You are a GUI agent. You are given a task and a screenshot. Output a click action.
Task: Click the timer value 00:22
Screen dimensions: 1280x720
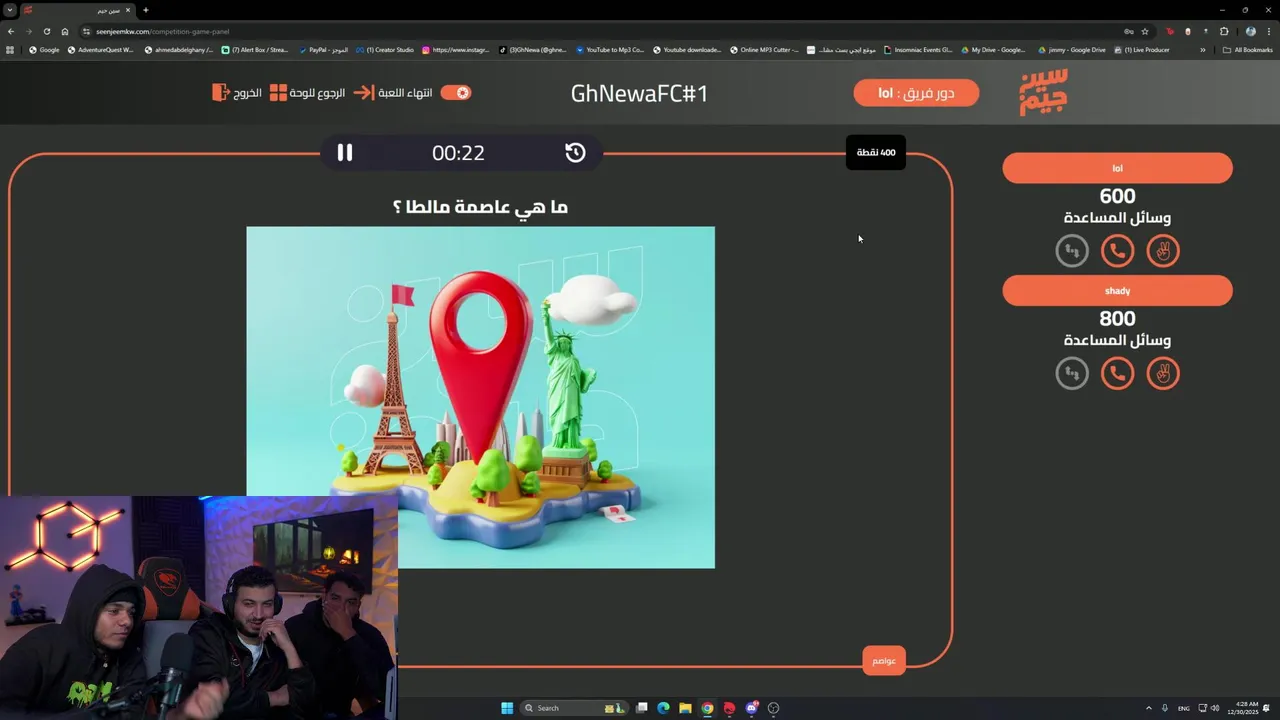tap(458, 153)
